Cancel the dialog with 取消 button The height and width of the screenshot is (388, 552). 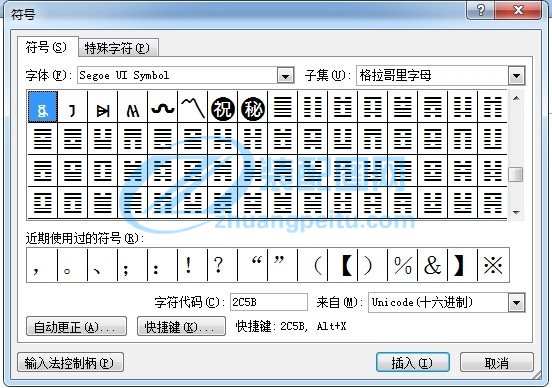[x=497, y=362]
